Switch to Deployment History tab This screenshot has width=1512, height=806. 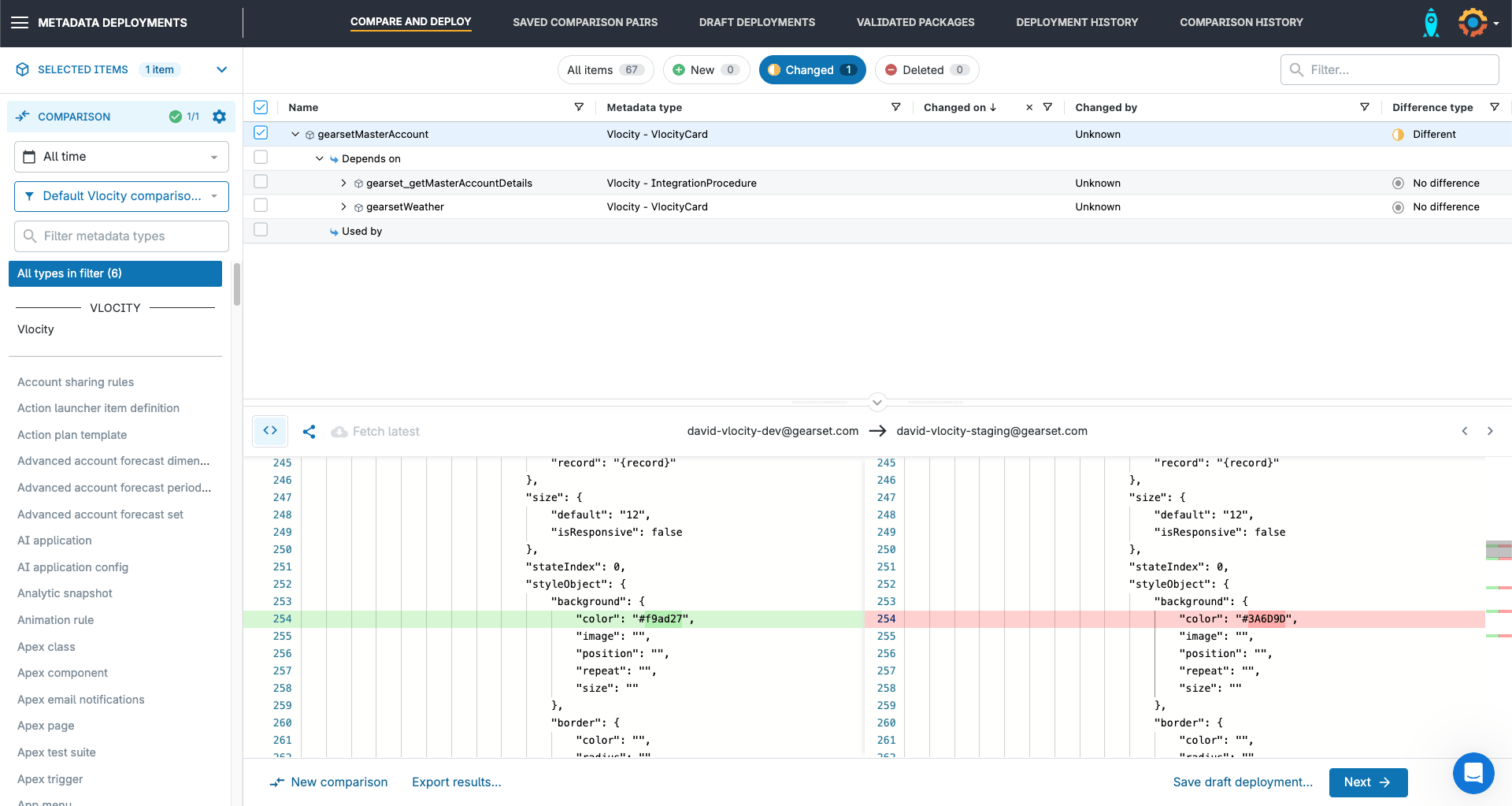tap(1077, 22)
